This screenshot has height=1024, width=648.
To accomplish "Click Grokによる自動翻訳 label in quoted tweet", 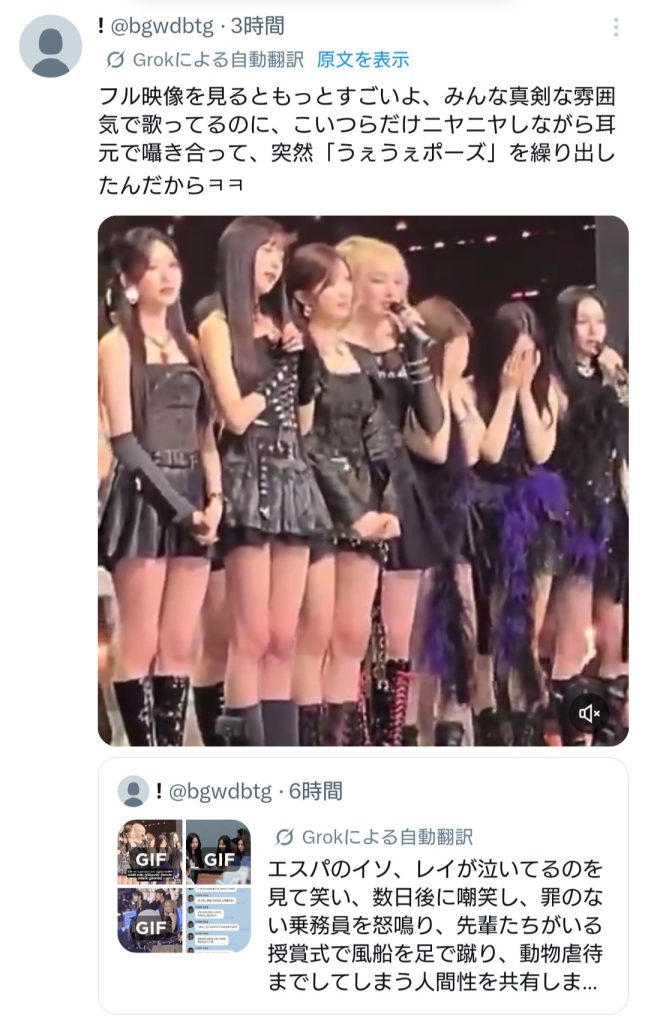I will pyautogui.click(x=387, y=837).
